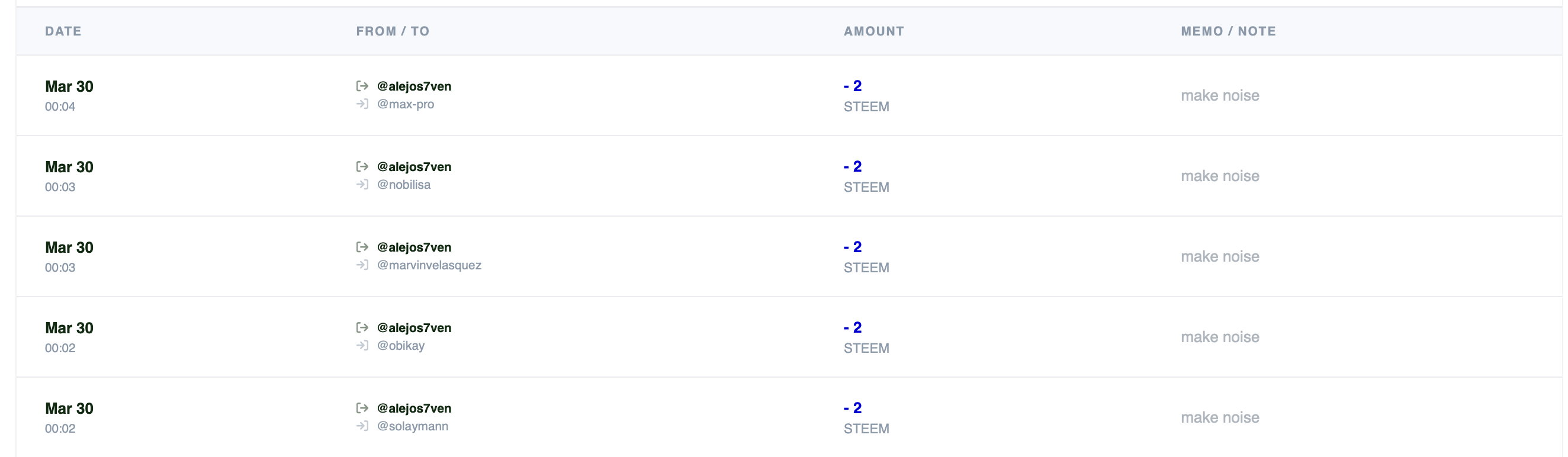Click the incoming-arrow icon beside @solaymann
Screen dimensions: 1568x457
click(x=362, y=426)
